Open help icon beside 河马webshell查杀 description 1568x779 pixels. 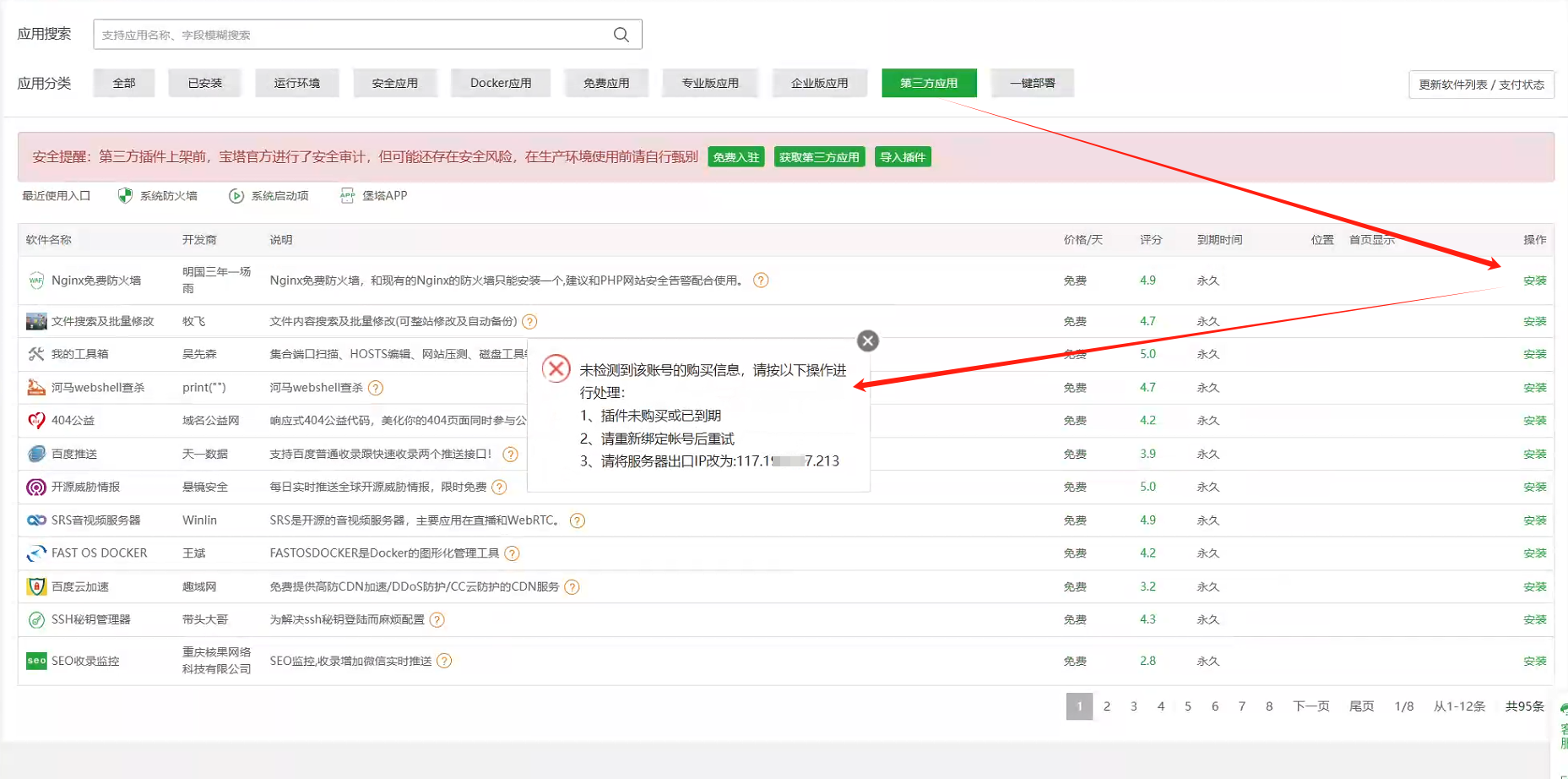tap(376, 388)
